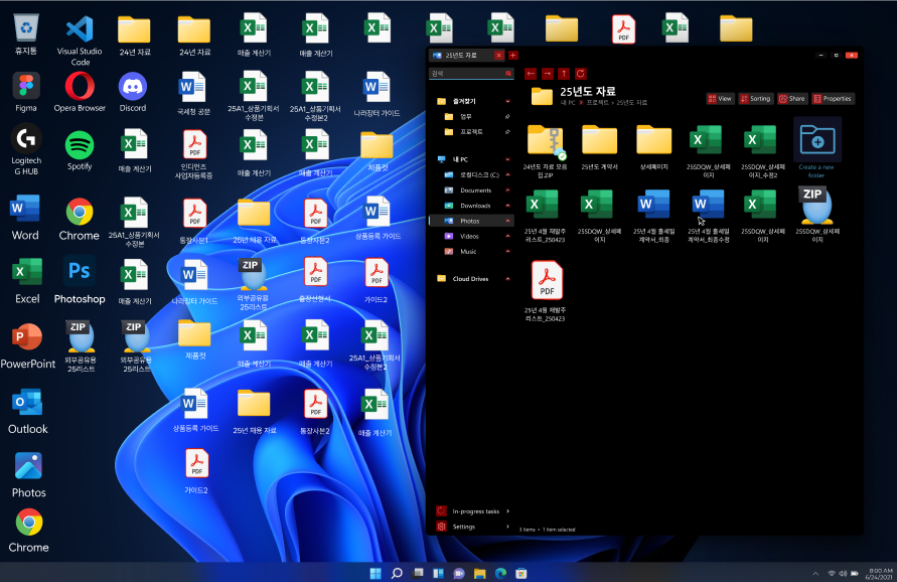
Task: Select Videos in the explorer sidebar
Action: [x=469, y=236]
